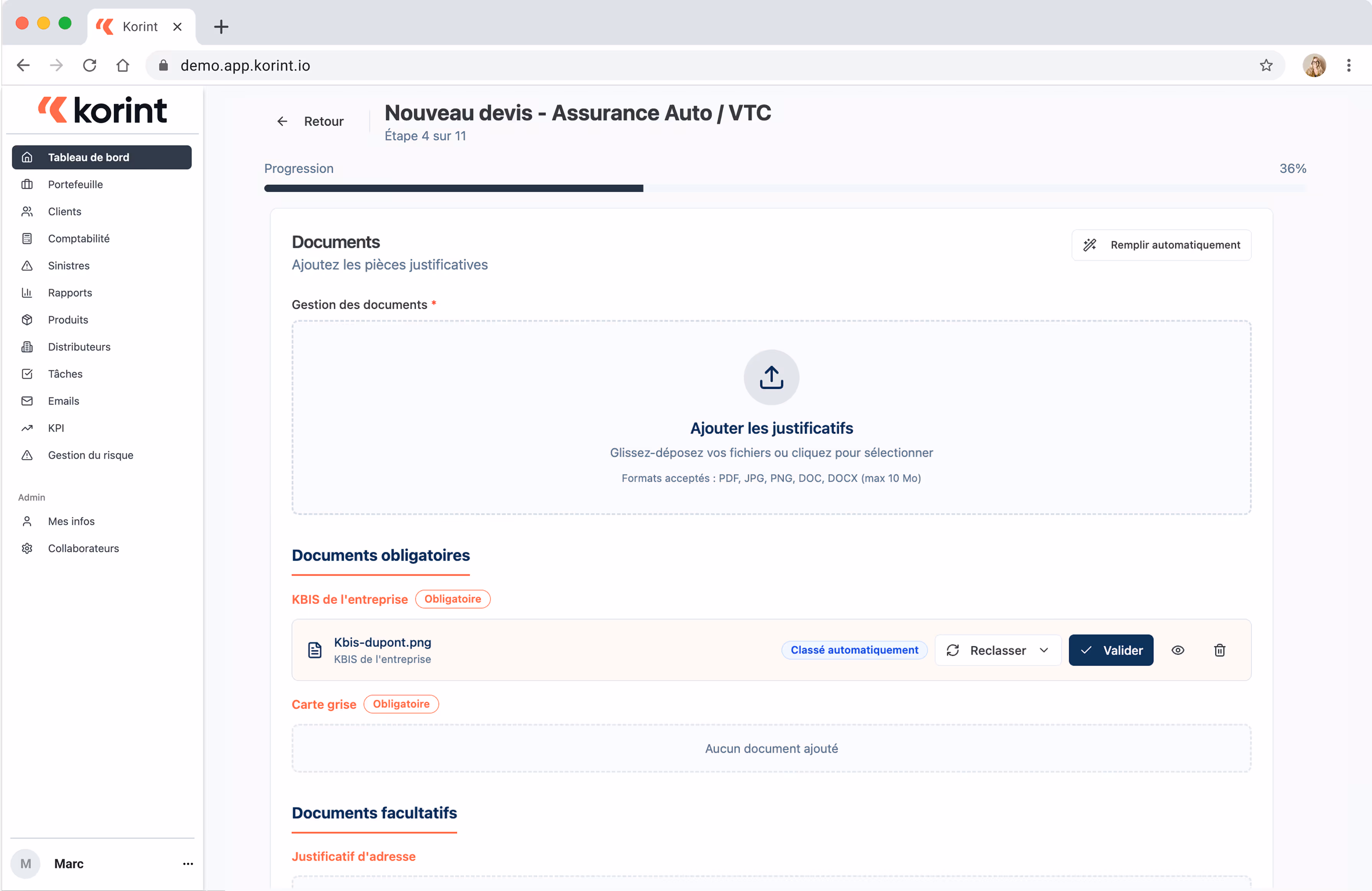Click the Korint logo in sidebar
This screenshot has width=1372, height=891.
(x=103, y=110)
